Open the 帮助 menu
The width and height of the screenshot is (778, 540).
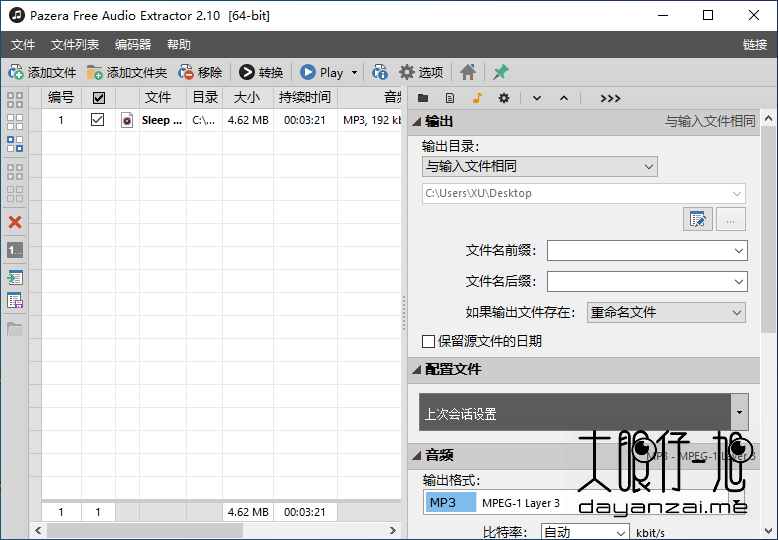click(179, 45)
